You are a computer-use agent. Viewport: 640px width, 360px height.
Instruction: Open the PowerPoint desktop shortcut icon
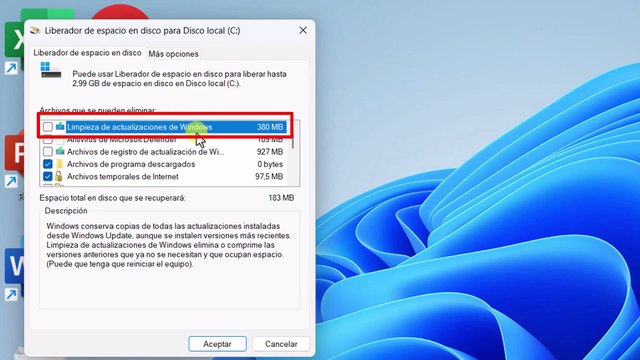click(15, 153)
